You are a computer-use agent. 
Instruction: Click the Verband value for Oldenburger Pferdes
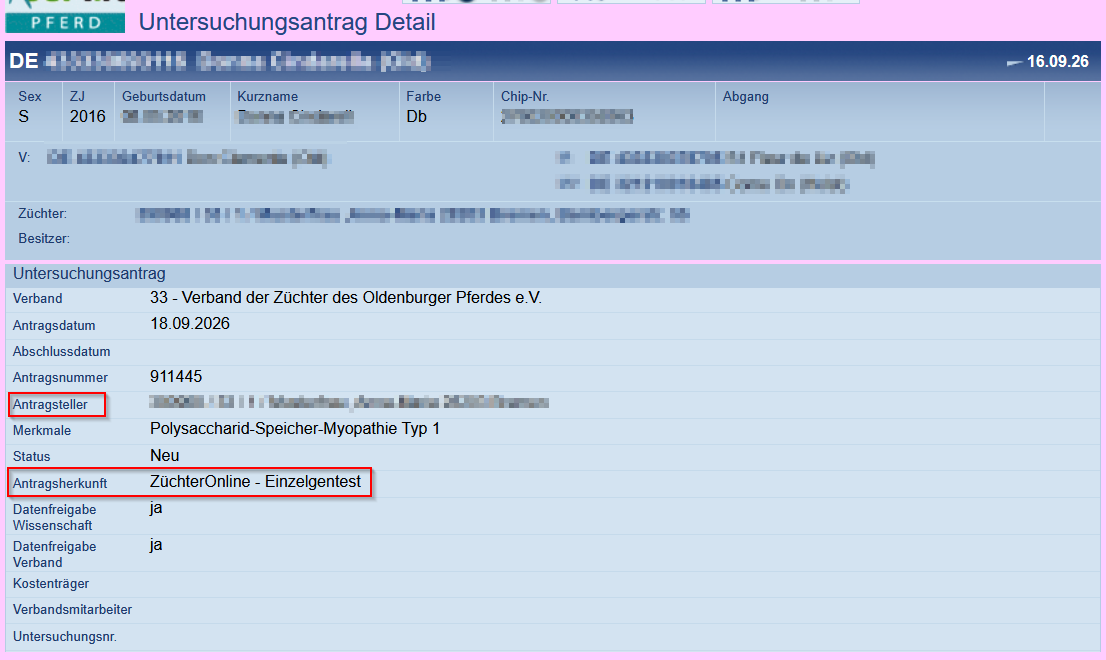tap(346, 298)
